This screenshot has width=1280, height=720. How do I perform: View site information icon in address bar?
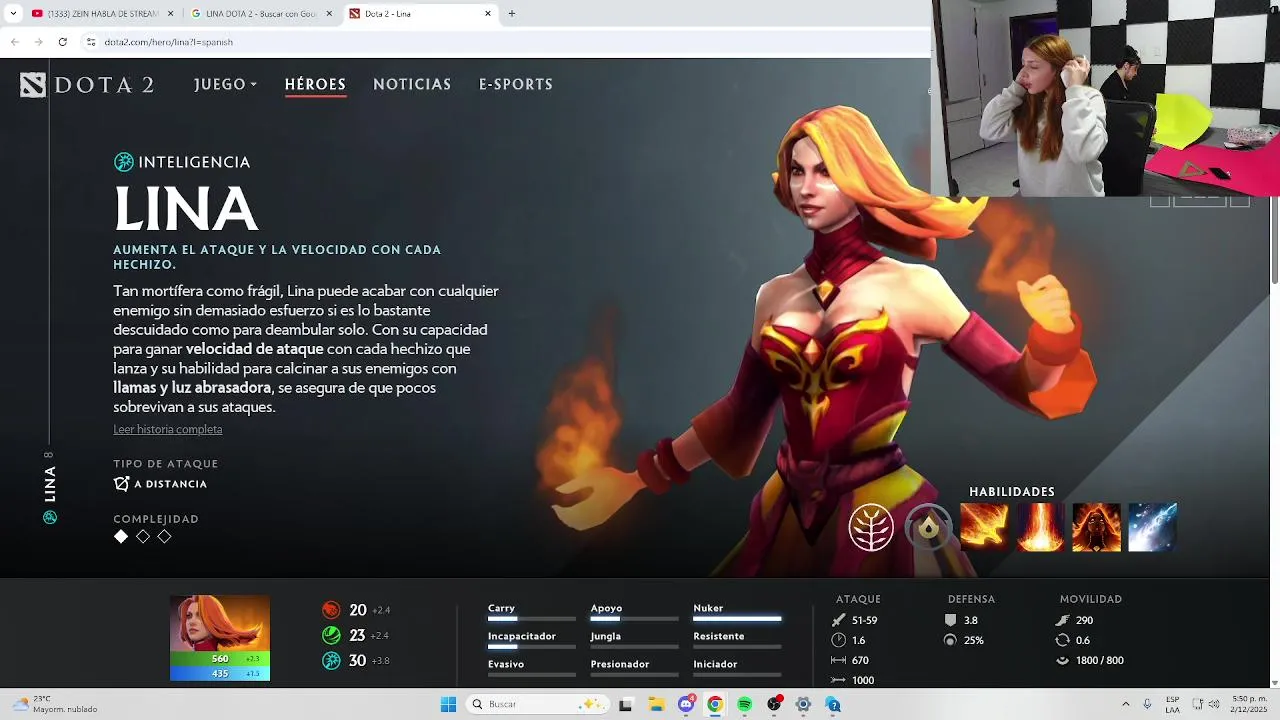(x=91, y=42)
